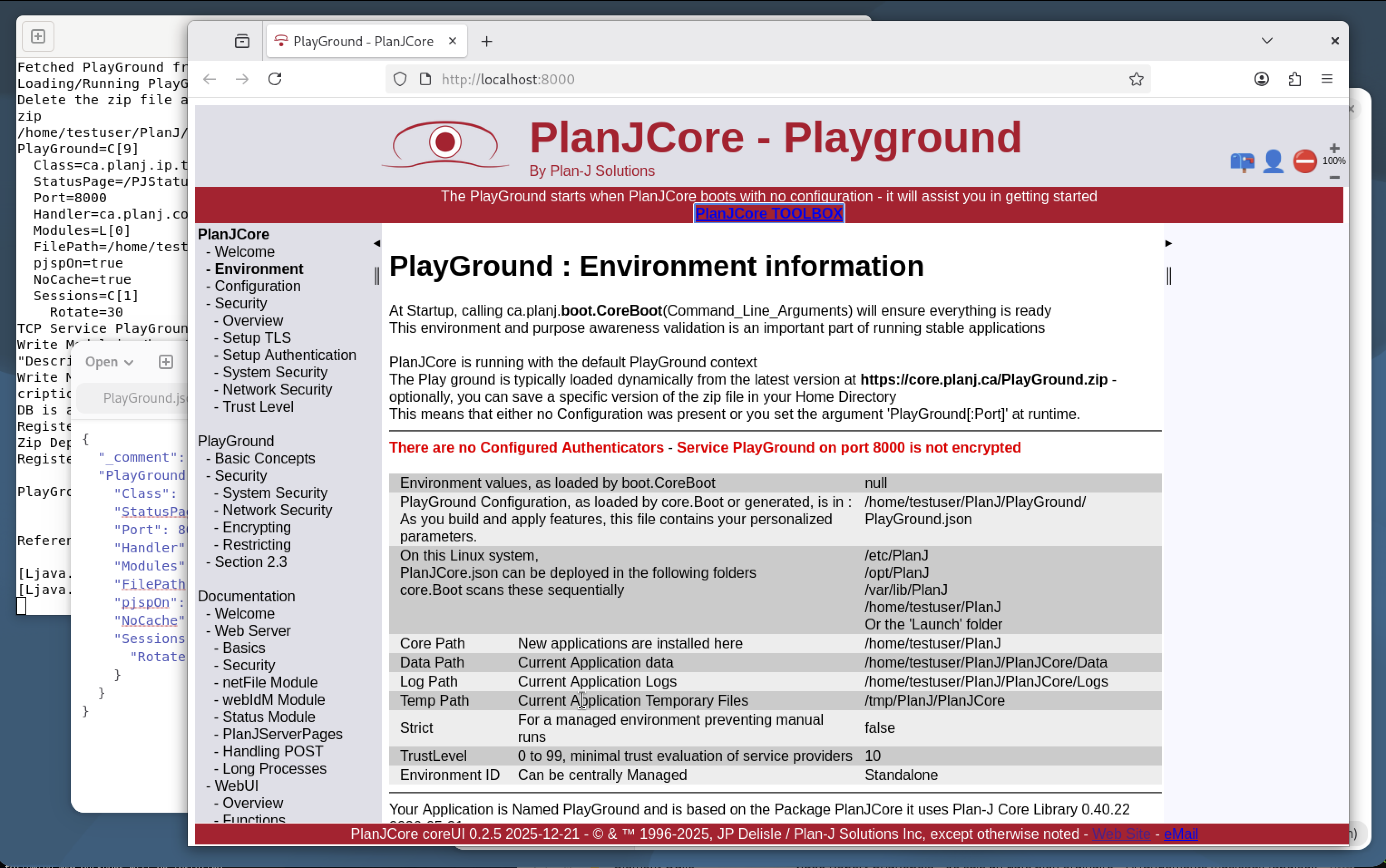1386x868 pixels.
Task: Open a new browser tab with plus
Action: [x=487, y=41]
